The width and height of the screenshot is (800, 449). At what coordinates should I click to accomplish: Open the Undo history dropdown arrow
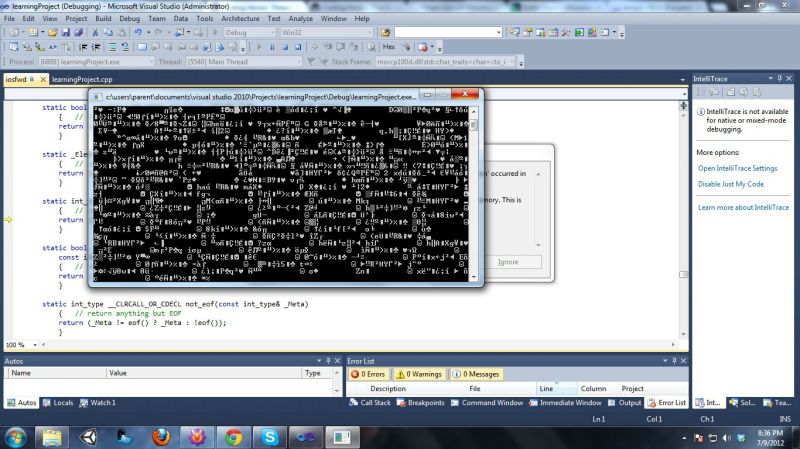(x=148, y=32)
